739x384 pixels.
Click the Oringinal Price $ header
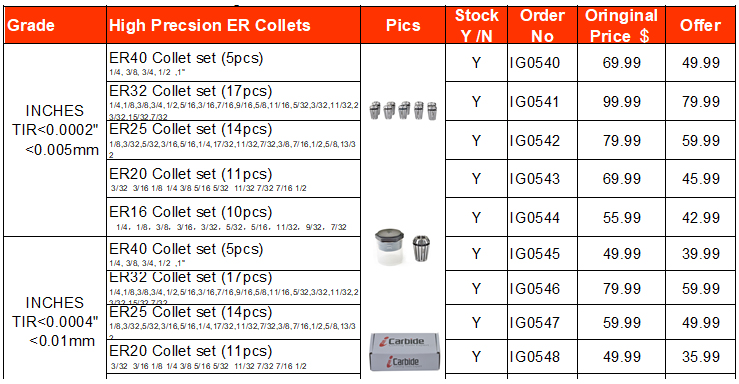pos(622,25)
